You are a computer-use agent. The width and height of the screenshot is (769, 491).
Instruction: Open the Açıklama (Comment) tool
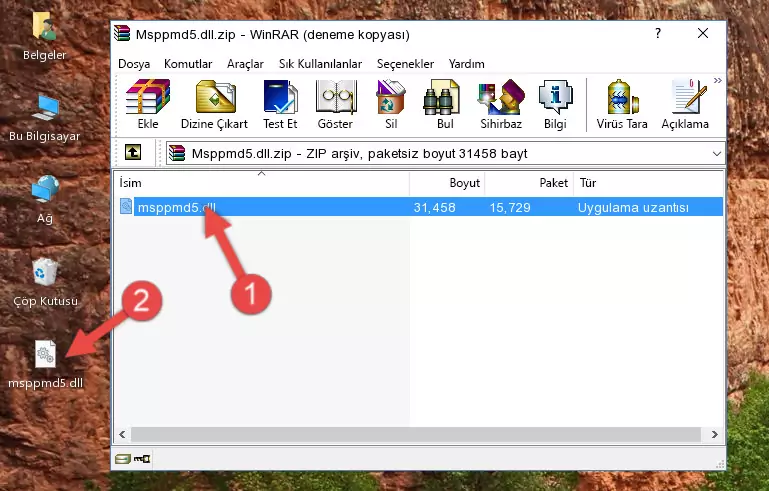pyautogui.click(x=685, y=104)
